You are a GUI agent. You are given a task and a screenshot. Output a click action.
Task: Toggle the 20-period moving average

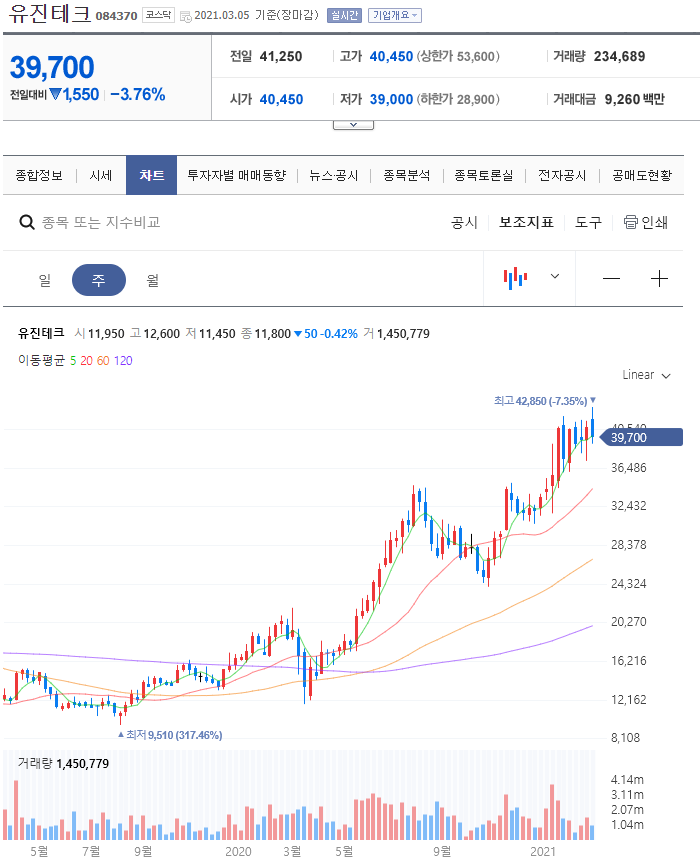[x=87, y=361]
